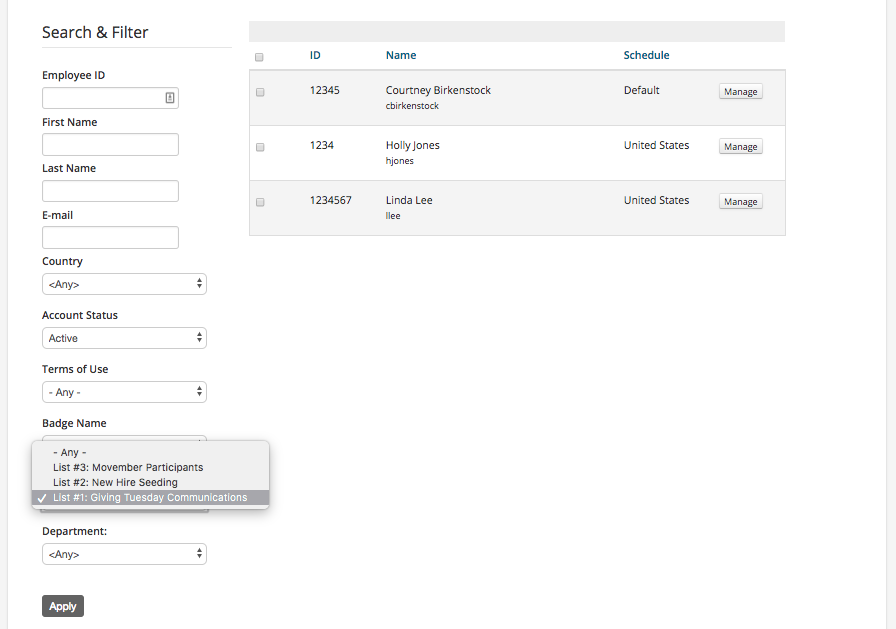Manage Courtney Birkenstock's account
The image size is (896, 629).
(741, 91)
